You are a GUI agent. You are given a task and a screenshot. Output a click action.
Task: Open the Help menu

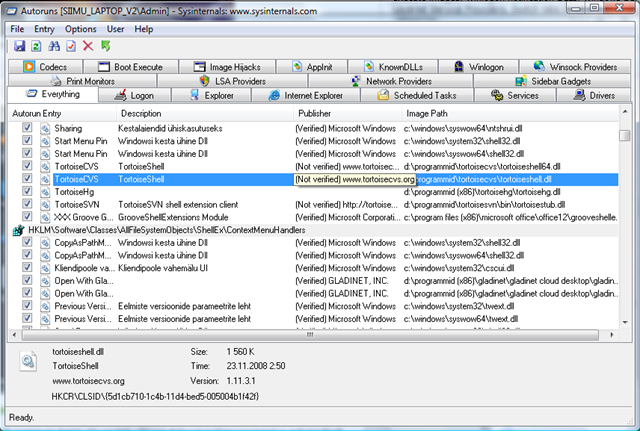coord(144,29)
